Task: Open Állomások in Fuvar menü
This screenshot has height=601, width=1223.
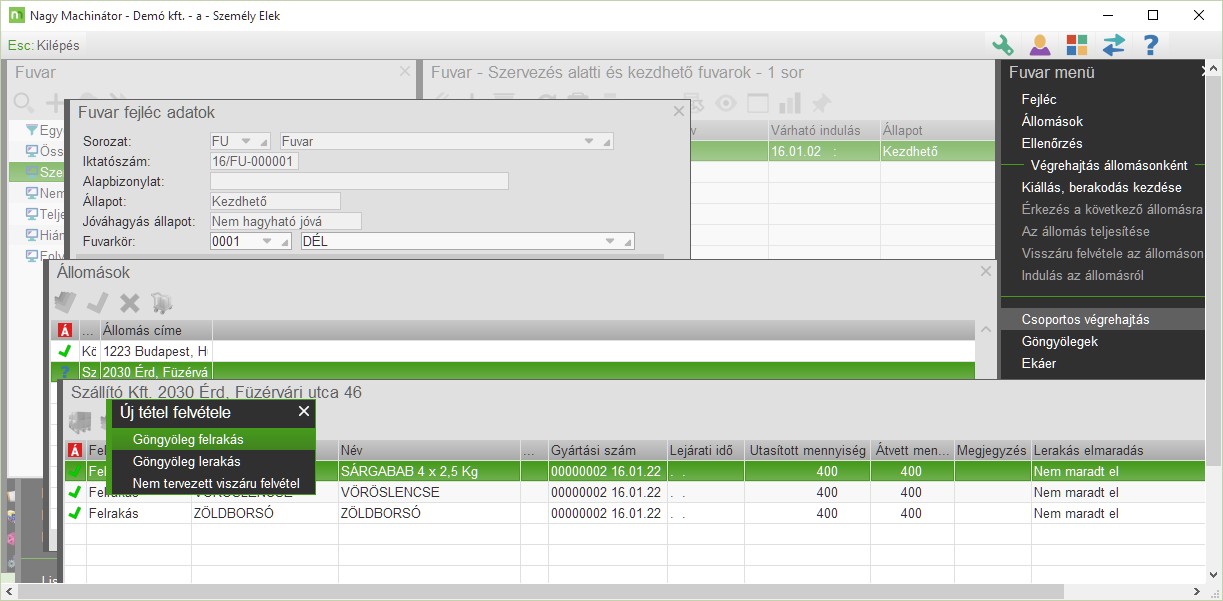Action: click(1052, 121)
